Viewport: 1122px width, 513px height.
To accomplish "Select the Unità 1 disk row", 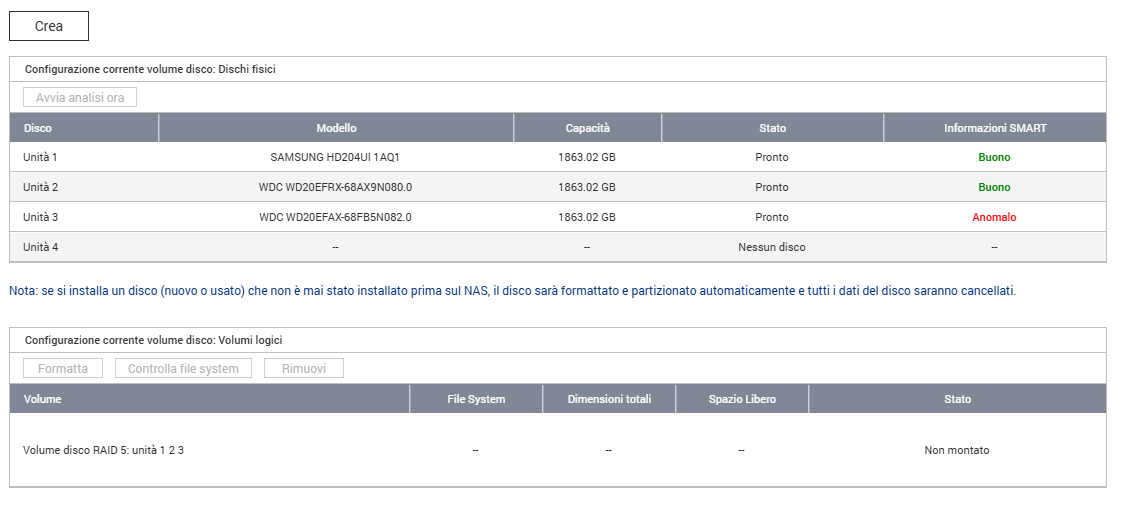I will click(41, 158).
